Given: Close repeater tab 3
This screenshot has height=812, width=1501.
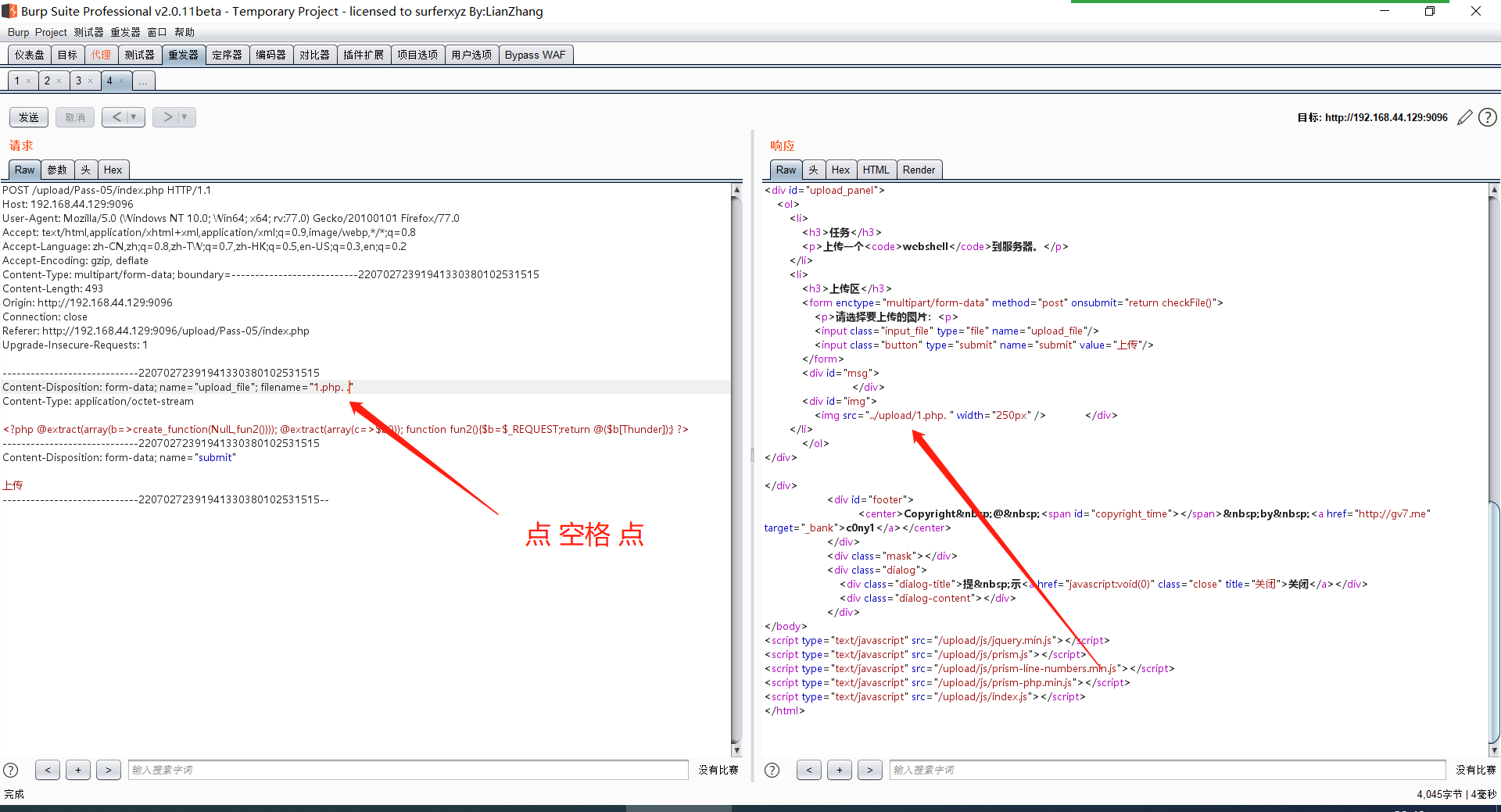Looking at the screenshot, I should coord(90,81).
